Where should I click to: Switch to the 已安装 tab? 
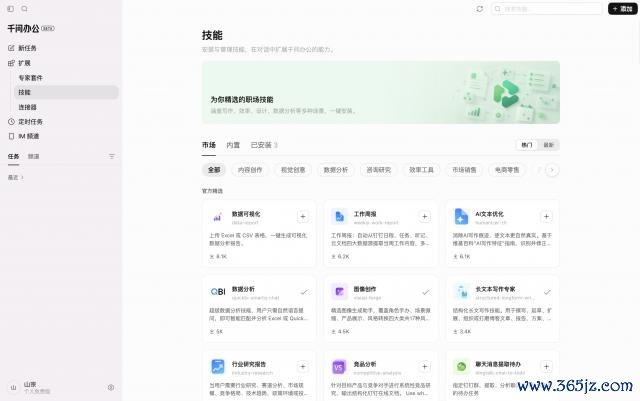click(x=264, y=145)
